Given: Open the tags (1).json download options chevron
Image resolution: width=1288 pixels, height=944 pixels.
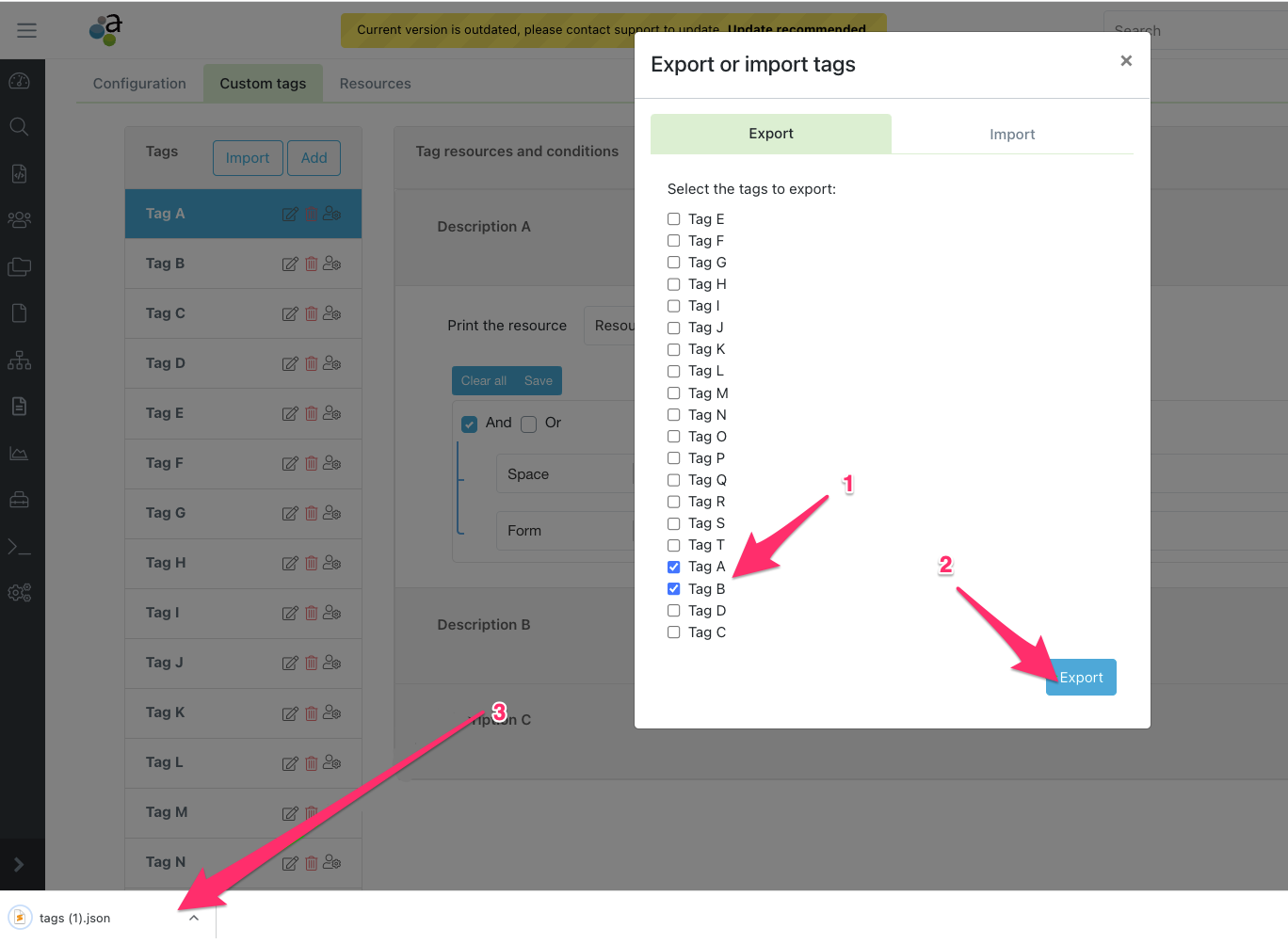Looking at the screenshot, I should pos(194,919).
